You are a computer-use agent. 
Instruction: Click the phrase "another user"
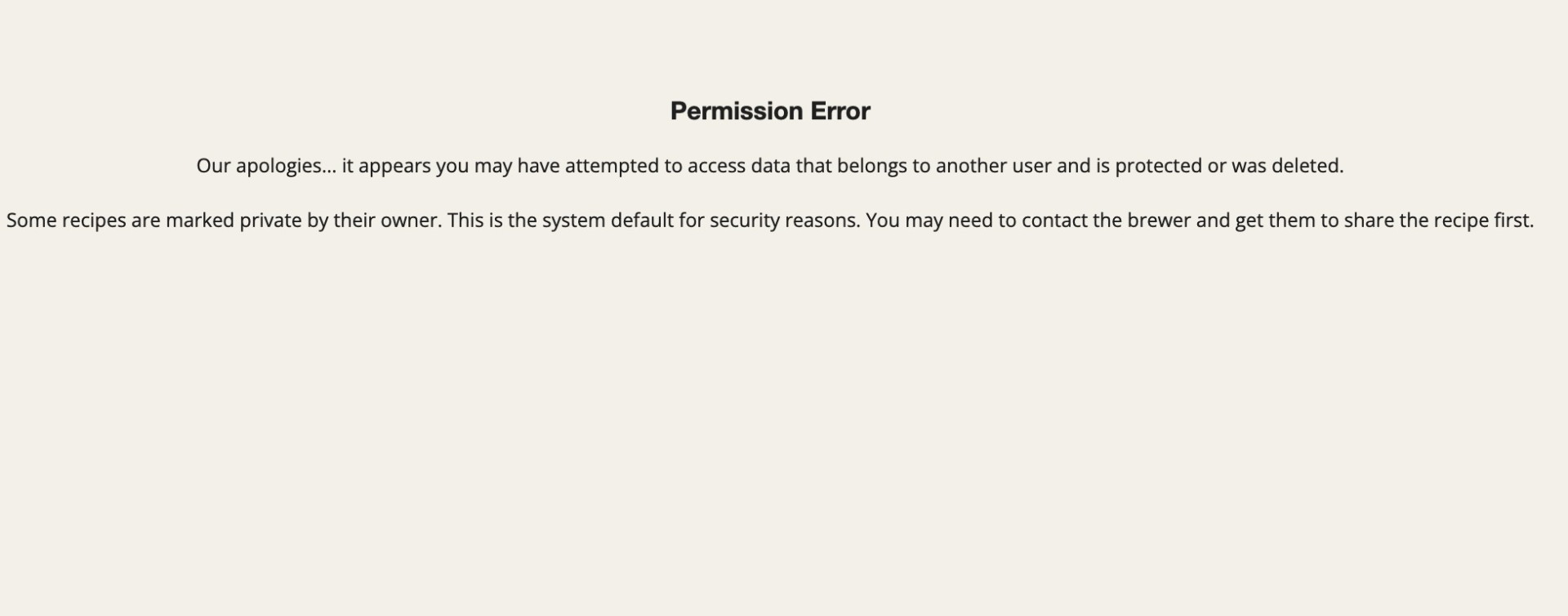[993, 166]
